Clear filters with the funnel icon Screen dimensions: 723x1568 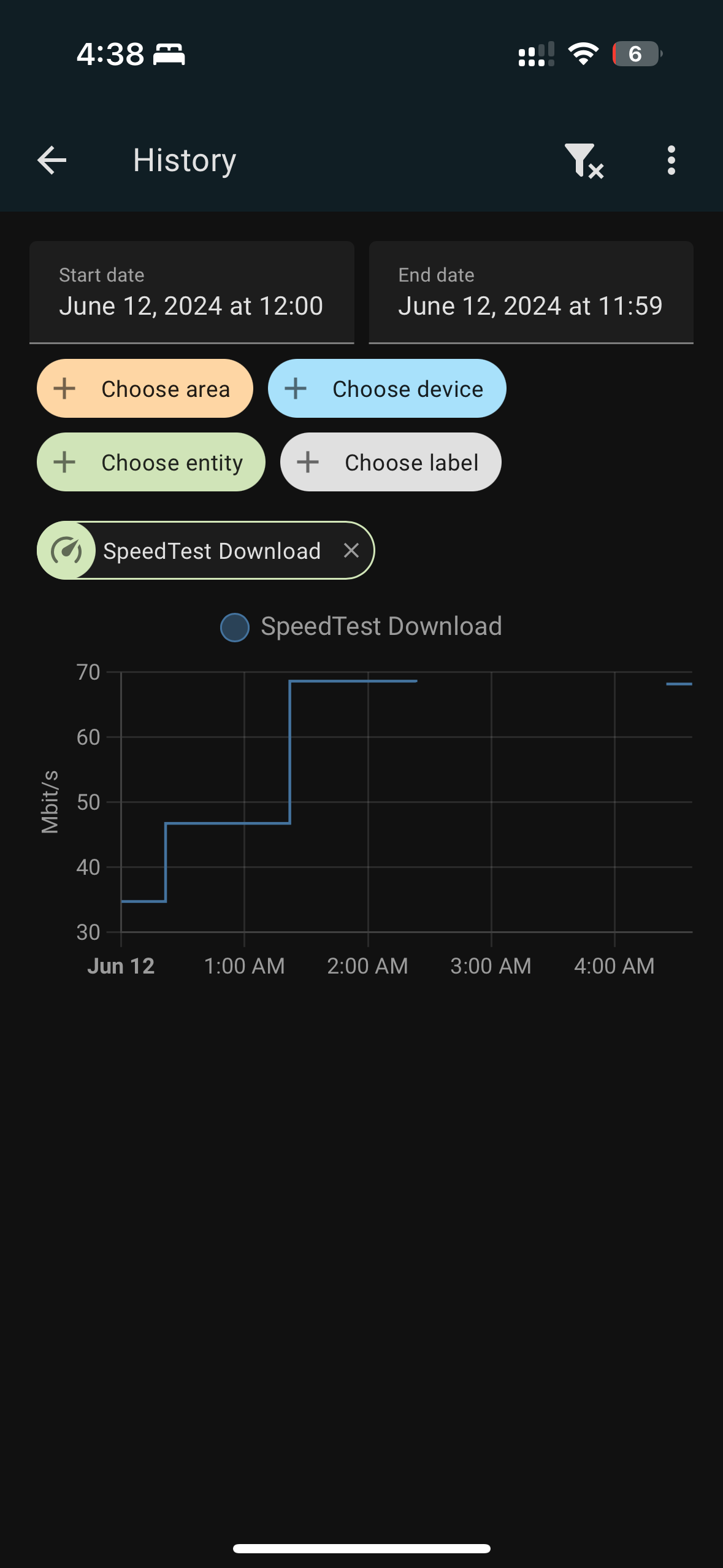[x=583, y=161]
